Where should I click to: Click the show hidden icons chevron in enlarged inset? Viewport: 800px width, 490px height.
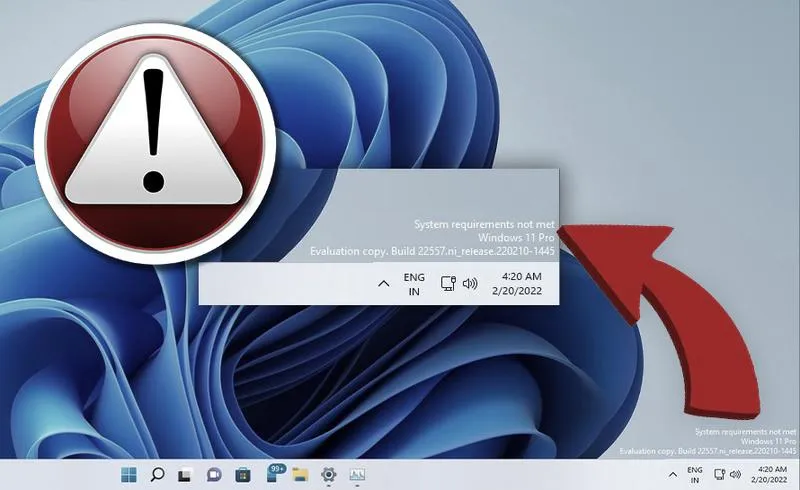[384, 284]
